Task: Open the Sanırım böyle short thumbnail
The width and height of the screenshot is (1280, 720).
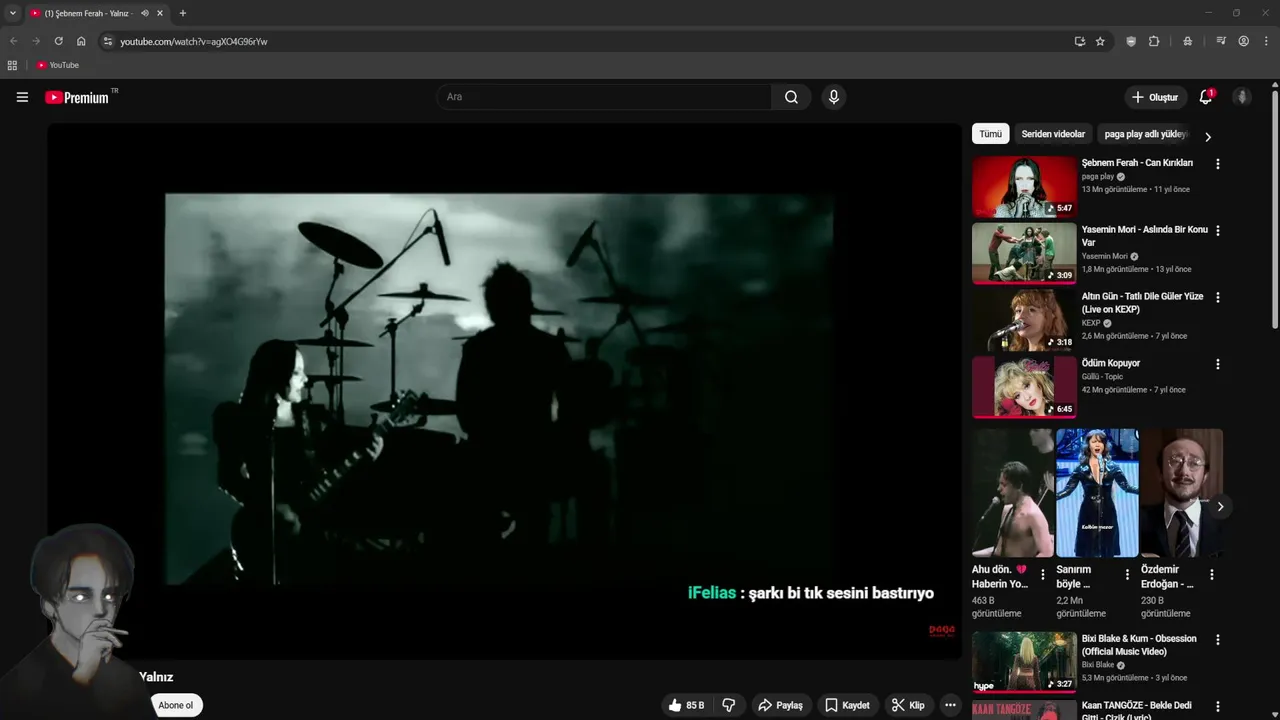Action: tap(1097, 493)
